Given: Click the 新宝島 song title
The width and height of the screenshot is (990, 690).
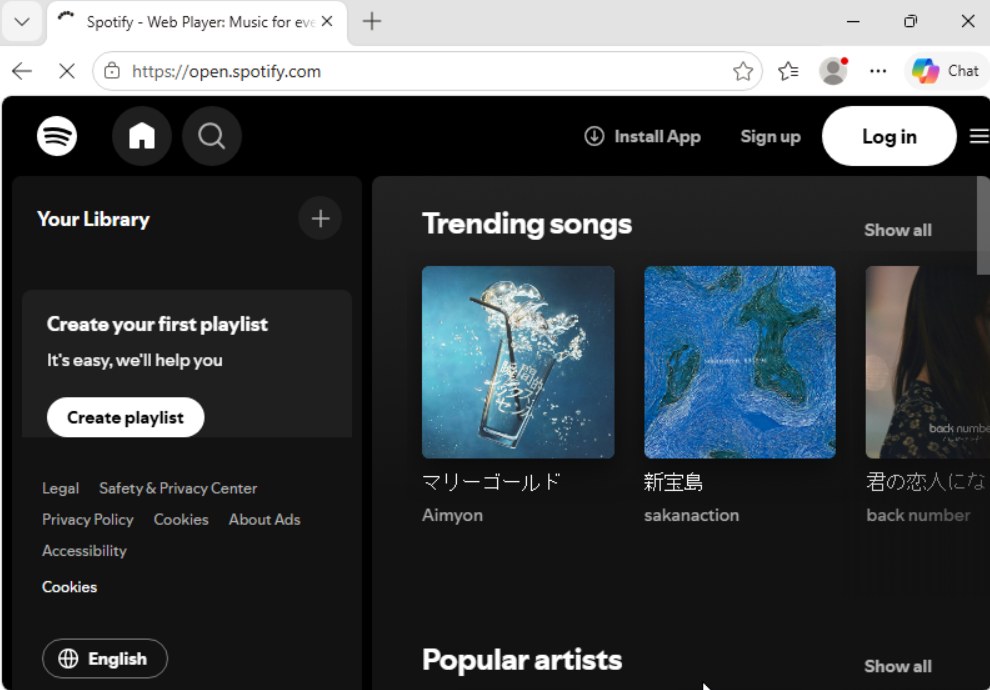Looking at the screenshot, I should click(673, 482).
